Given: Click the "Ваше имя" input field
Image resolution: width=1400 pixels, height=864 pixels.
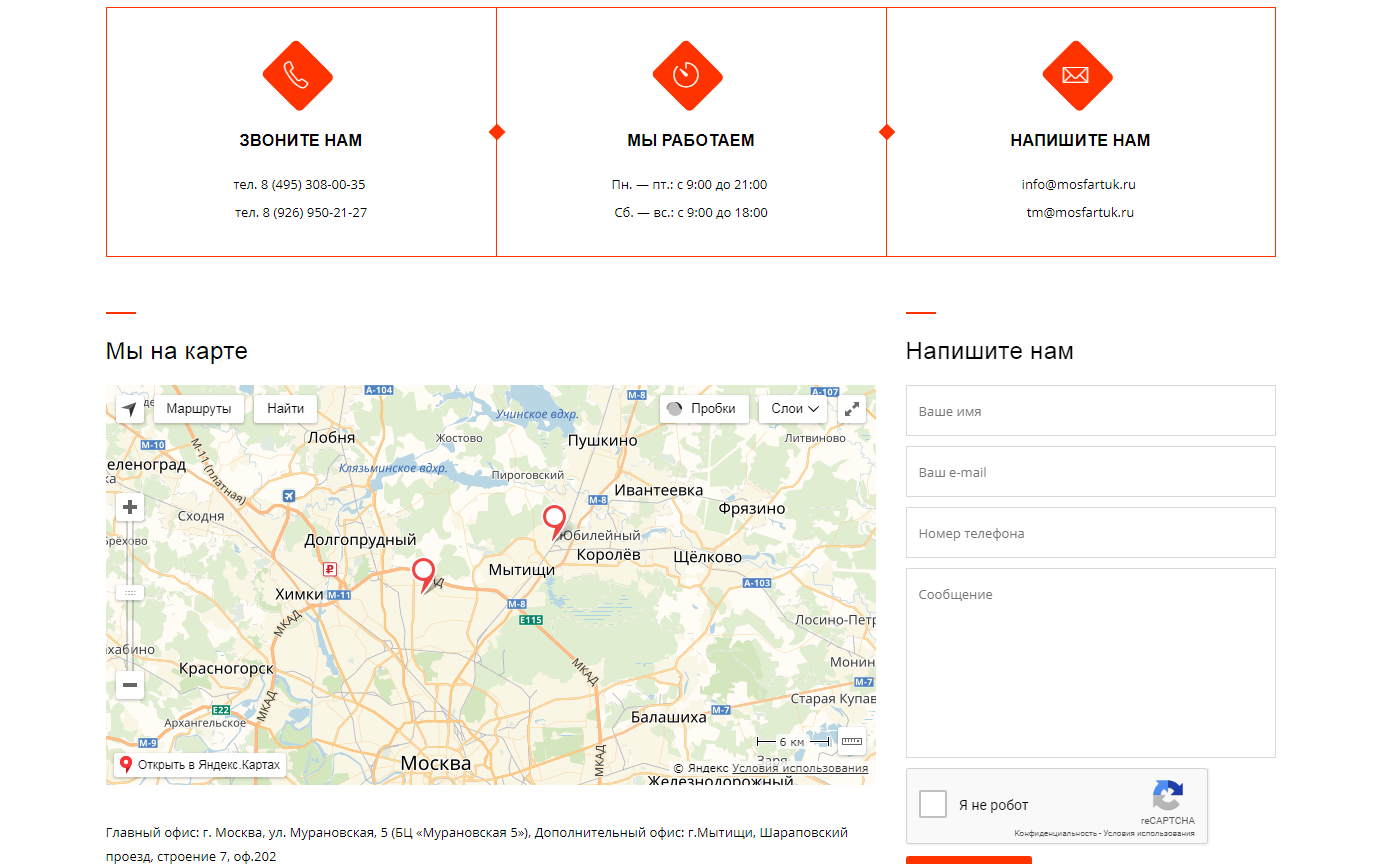Looking at the screenshot, I should pyautogui.click(x=1090, y=411).
